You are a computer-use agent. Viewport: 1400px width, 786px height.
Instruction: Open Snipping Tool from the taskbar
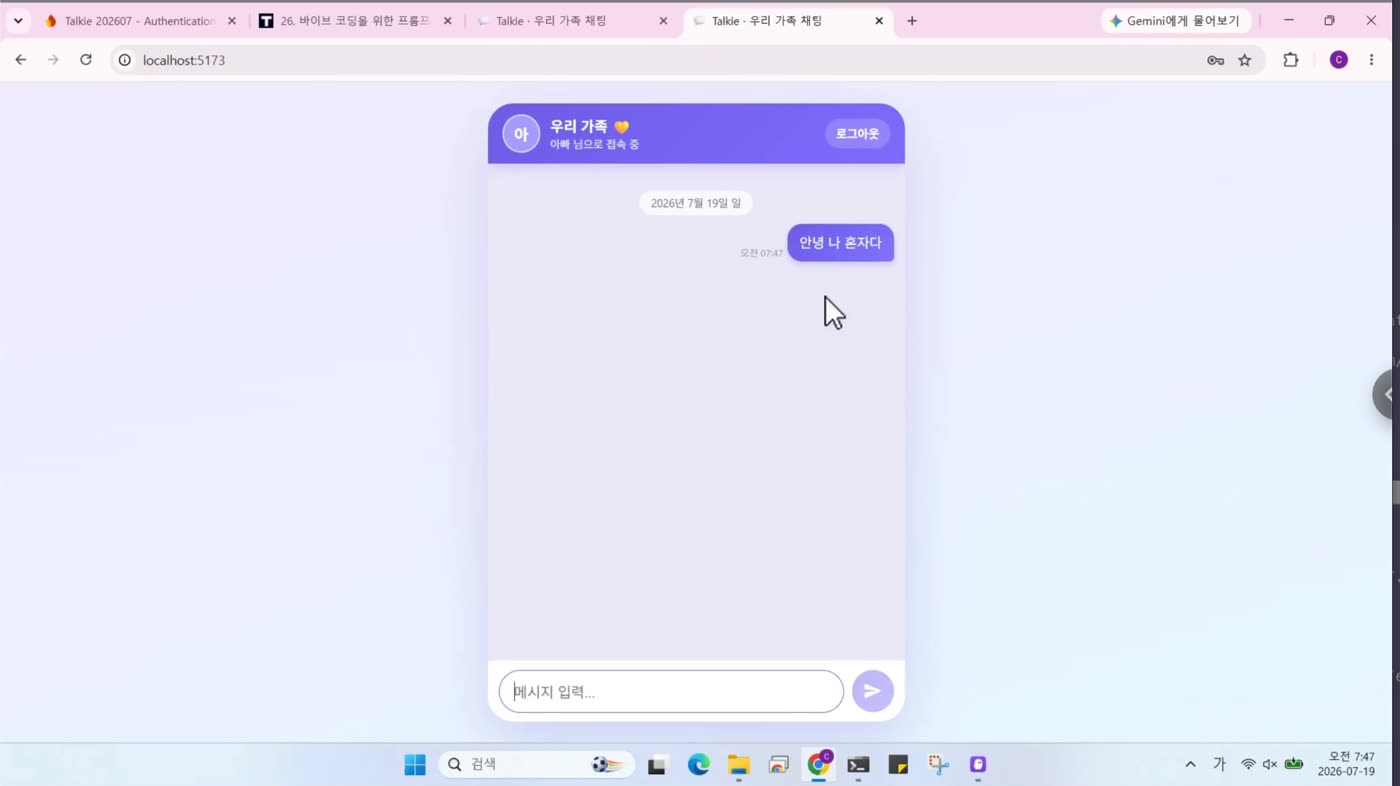click(x=938, y=765)
